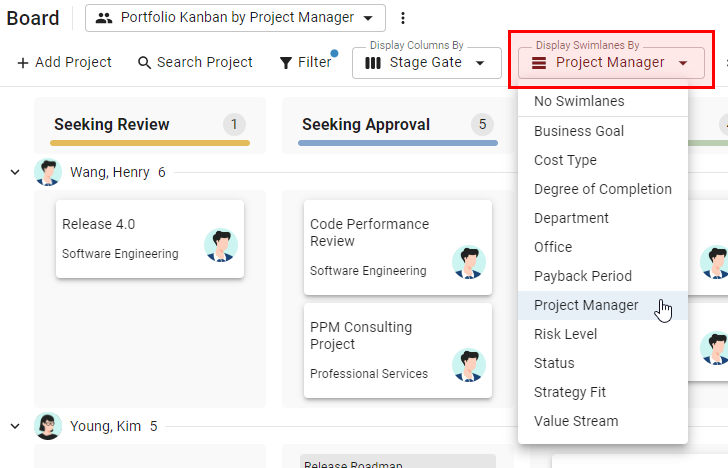Click Kim Young's swimlane avatar
728x468 pixels.
pyautogui.click(x=48, y=426)
